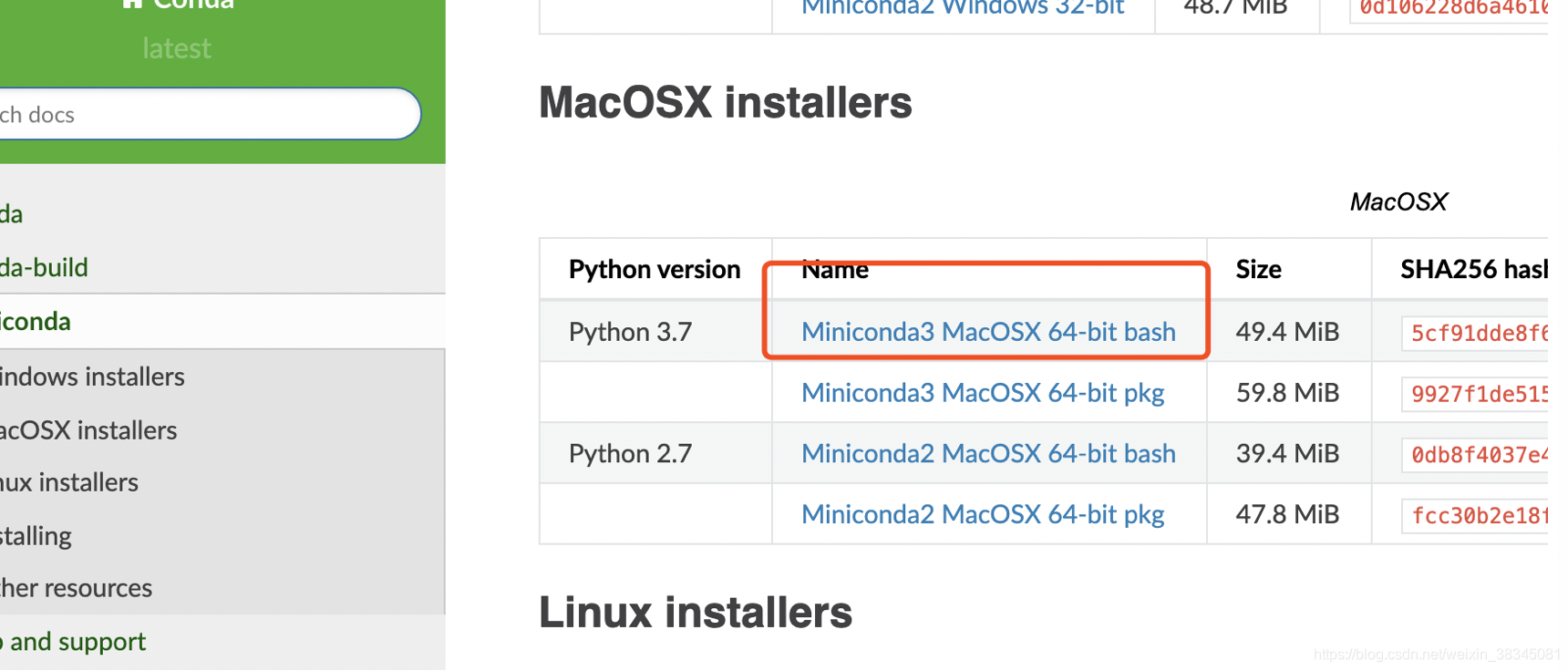
Task: Click the hash starting 9927f1de51
Action: click(1475, 394)
